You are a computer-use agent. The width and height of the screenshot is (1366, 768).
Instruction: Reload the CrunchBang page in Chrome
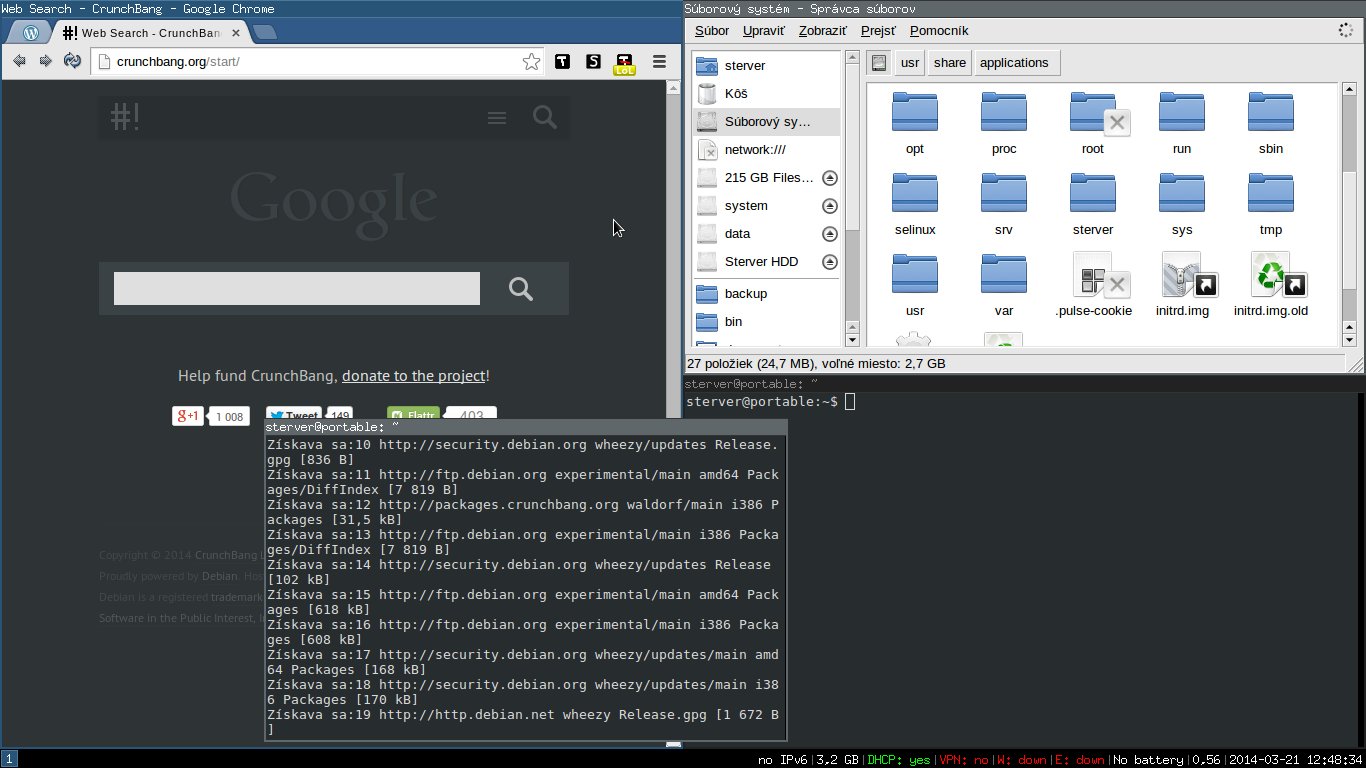tap(72, 62)
